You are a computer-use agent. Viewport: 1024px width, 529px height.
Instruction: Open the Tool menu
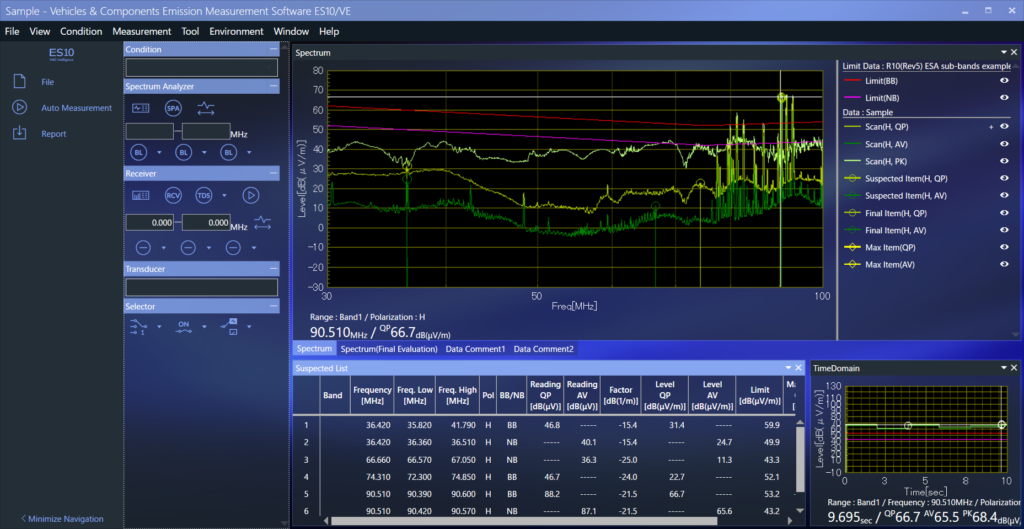pos(190,31)
